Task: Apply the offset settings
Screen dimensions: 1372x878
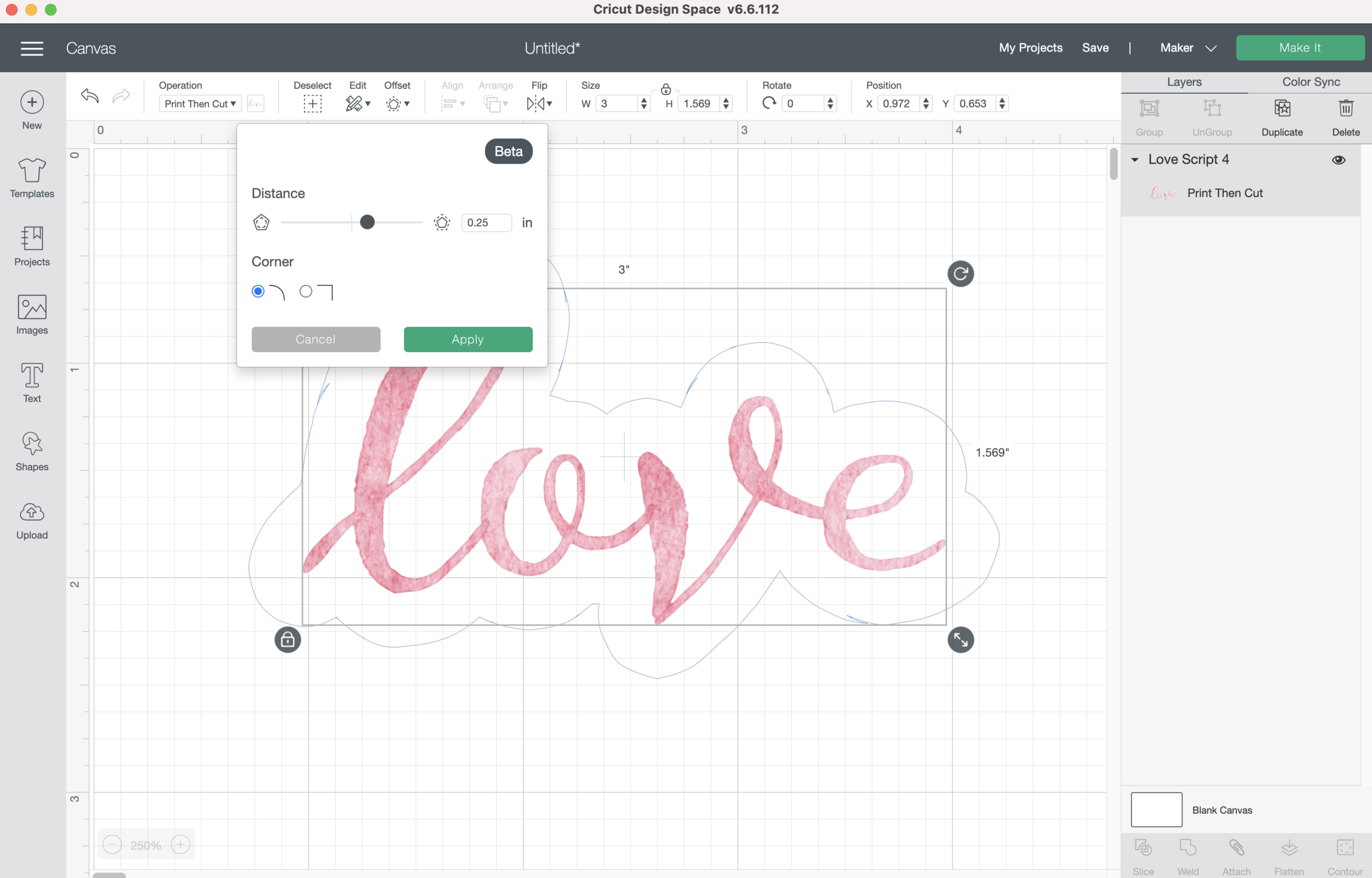Action: [x=468, y=339]
